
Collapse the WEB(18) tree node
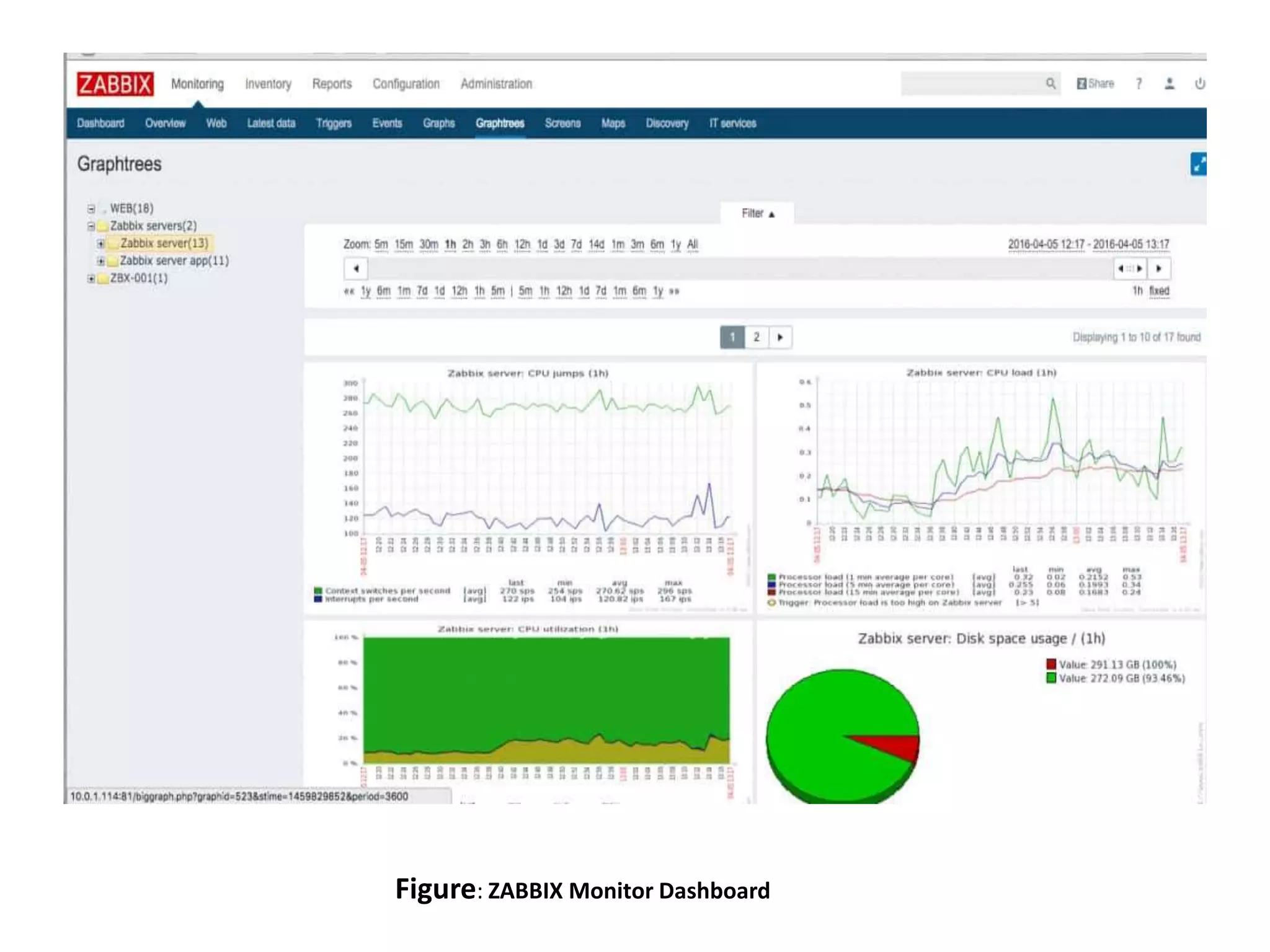click(91, 209)
